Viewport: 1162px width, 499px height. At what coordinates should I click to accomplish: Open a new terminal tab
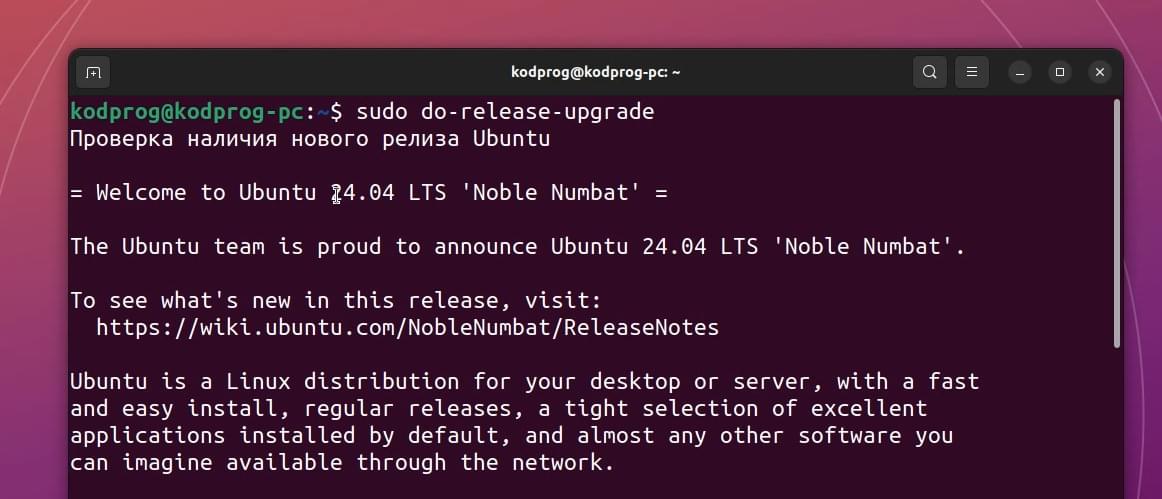pos(93,72)
